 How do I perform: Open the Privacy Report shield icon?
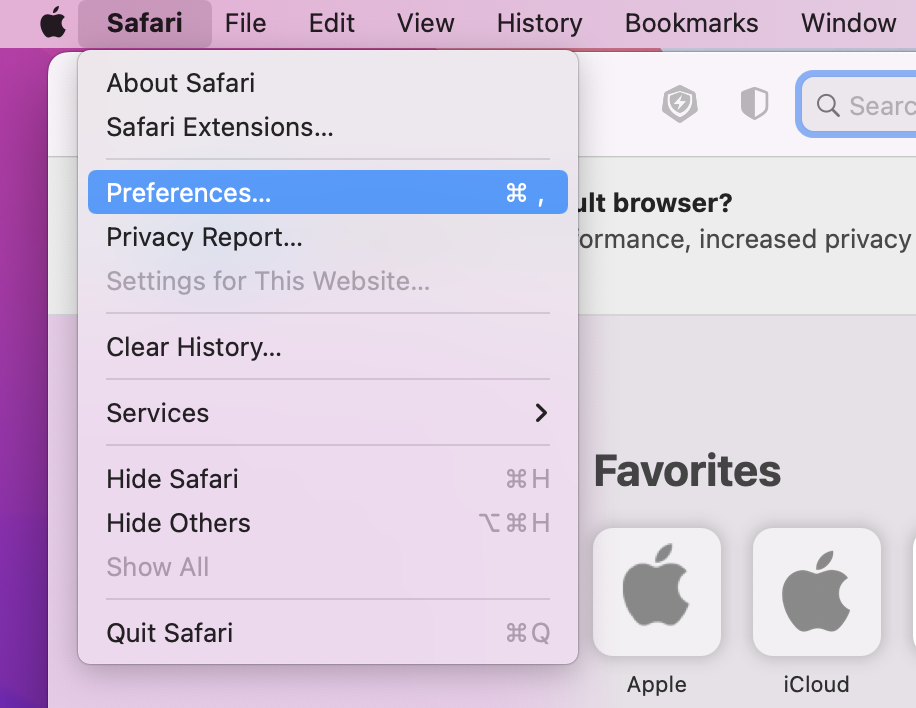click(754, 104)
